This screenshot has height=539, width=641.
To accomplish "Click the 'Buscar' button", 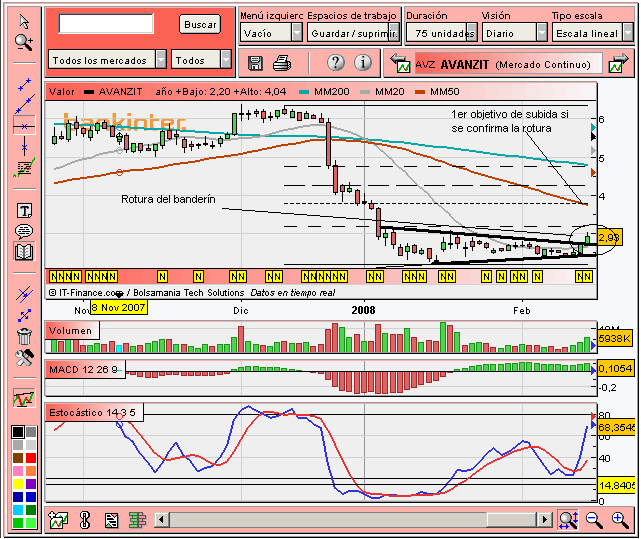I will (200, 25).
